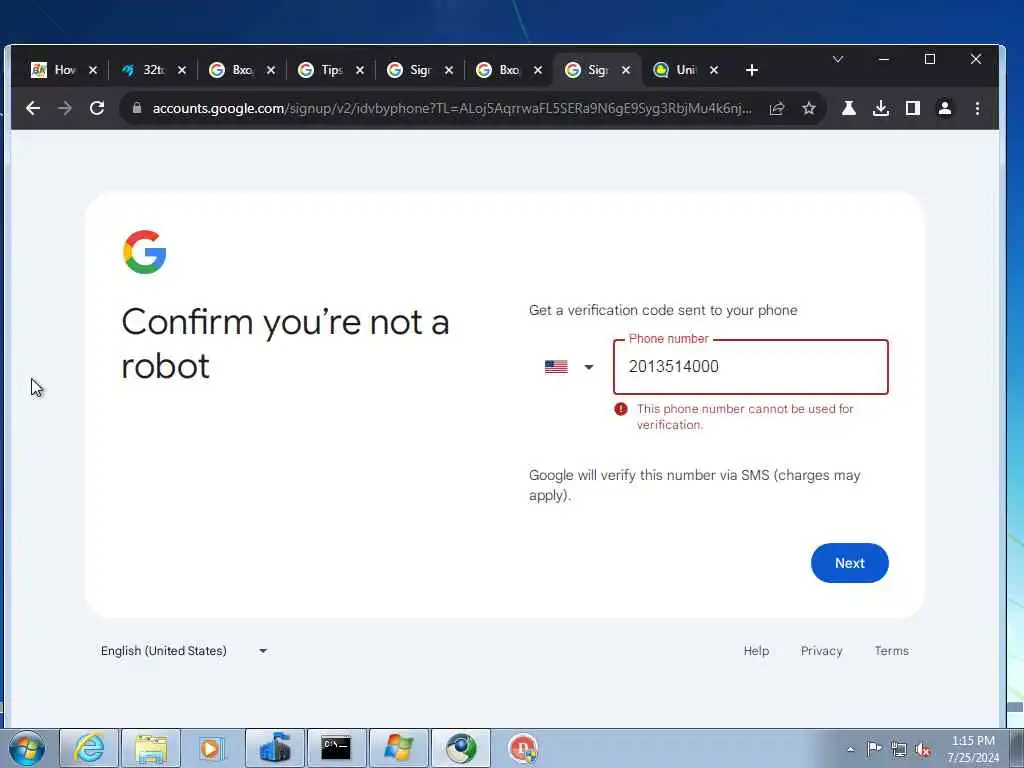Click the muted volume tray icon
This screenshot has height=768, width=1024.
923,749
